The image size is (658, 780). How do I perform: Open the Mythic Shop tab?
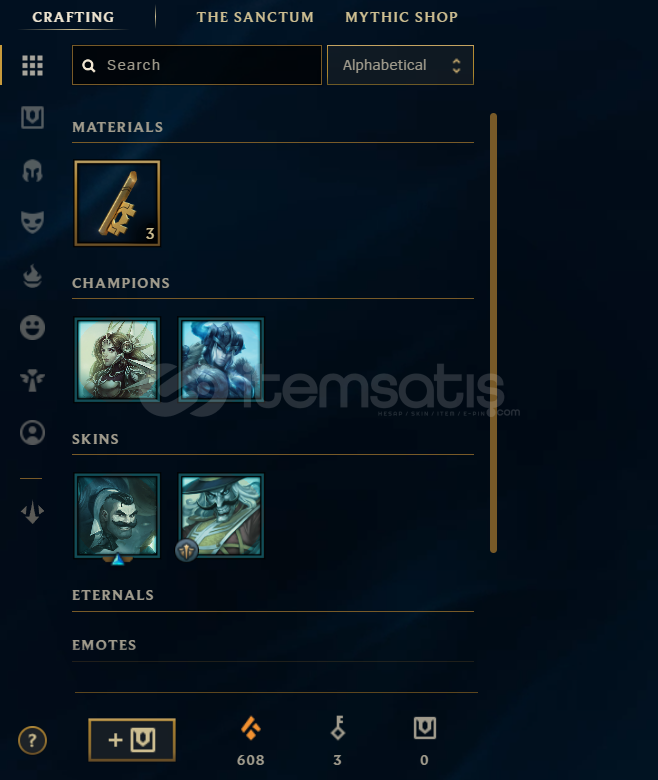401,17
